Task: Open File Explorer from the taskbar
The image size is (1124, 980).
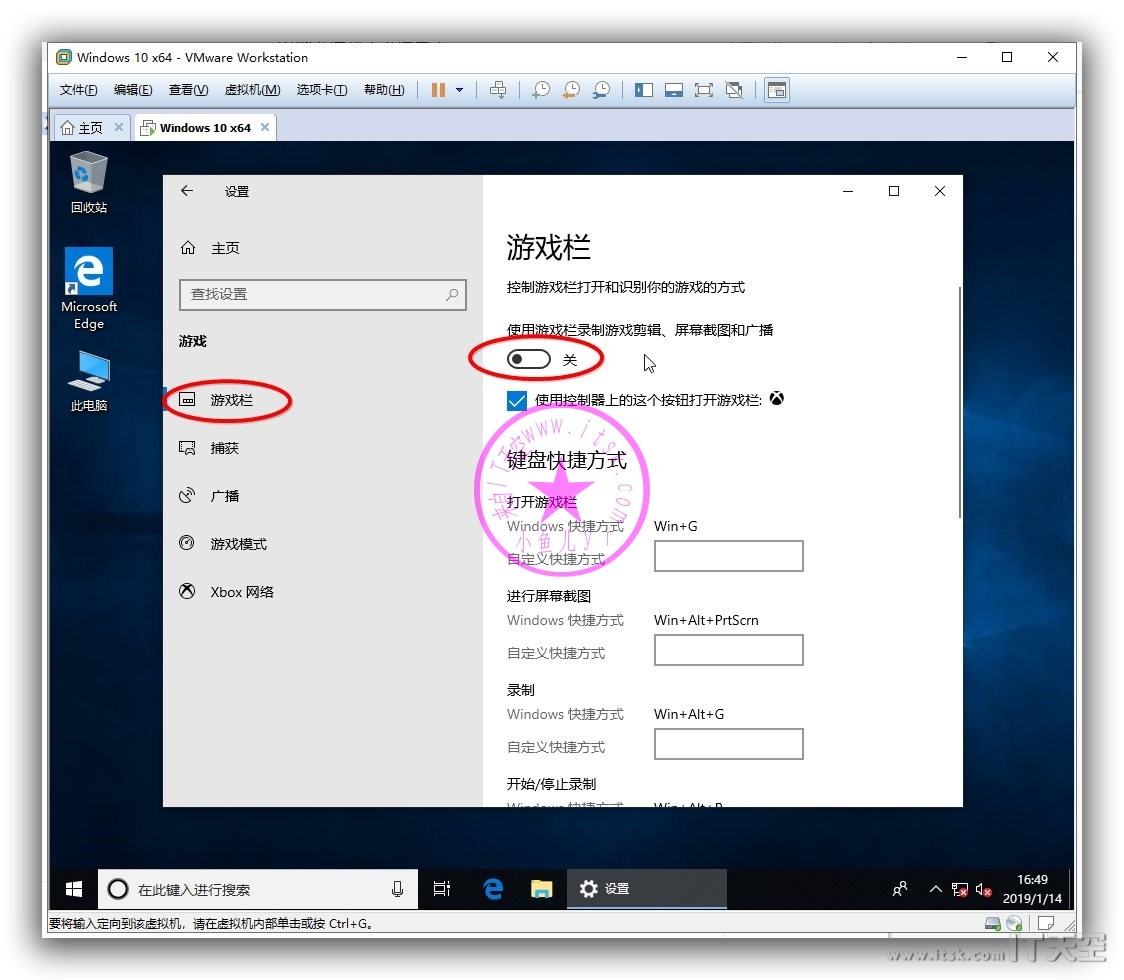Action: tap(542, 890)
